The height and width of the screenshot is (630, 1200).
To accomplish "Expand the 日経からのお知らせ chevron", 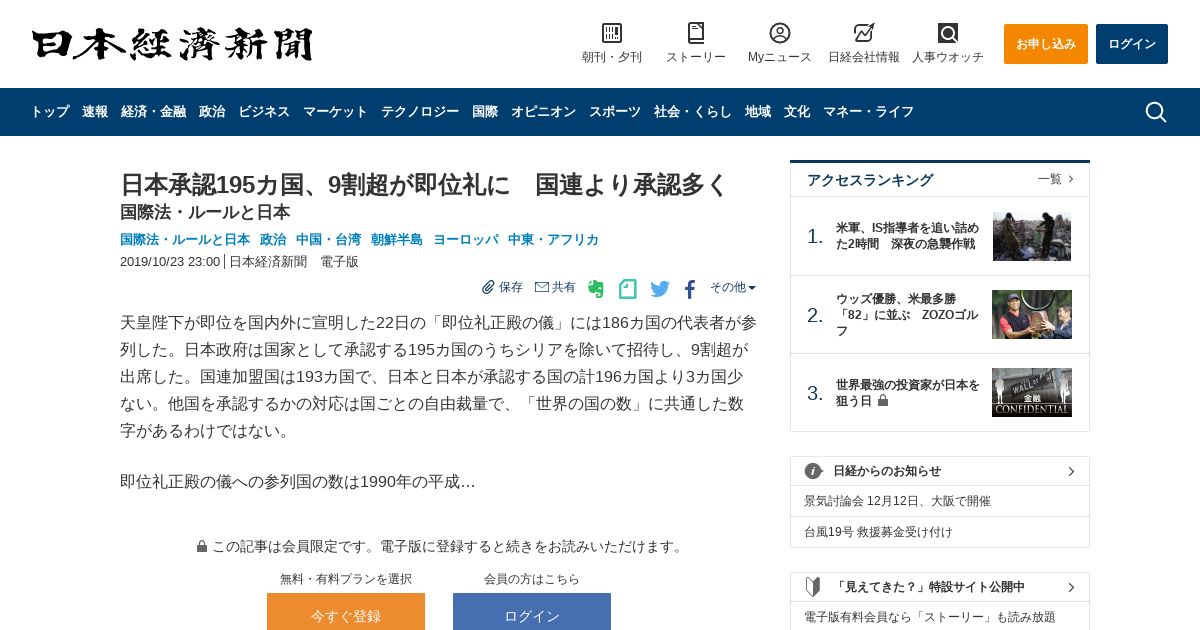I will pos(1071,471).
